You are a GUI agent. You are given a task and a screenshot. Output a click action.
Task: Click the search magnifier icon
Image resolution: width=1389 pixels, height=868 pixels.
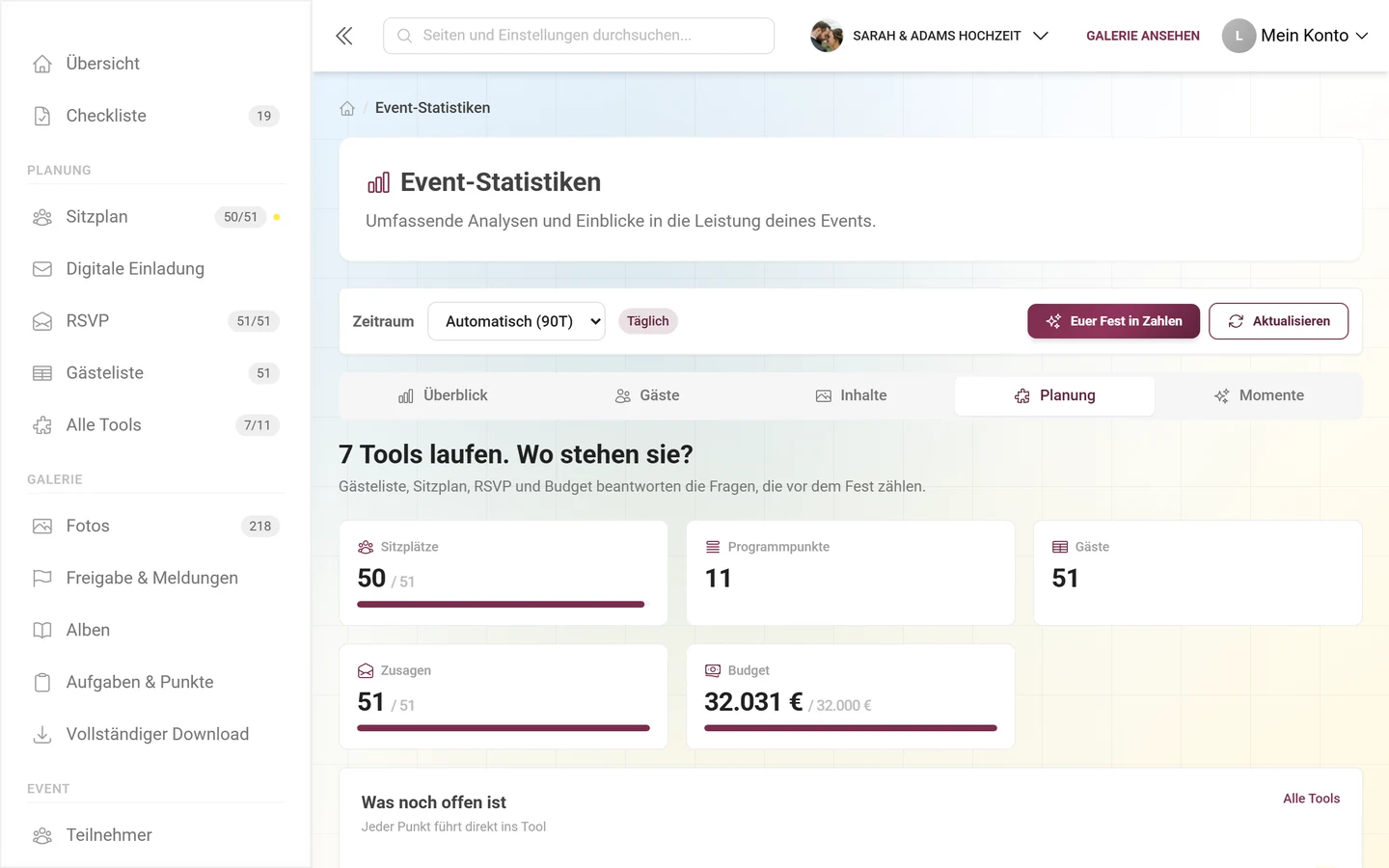click(405, 36)
